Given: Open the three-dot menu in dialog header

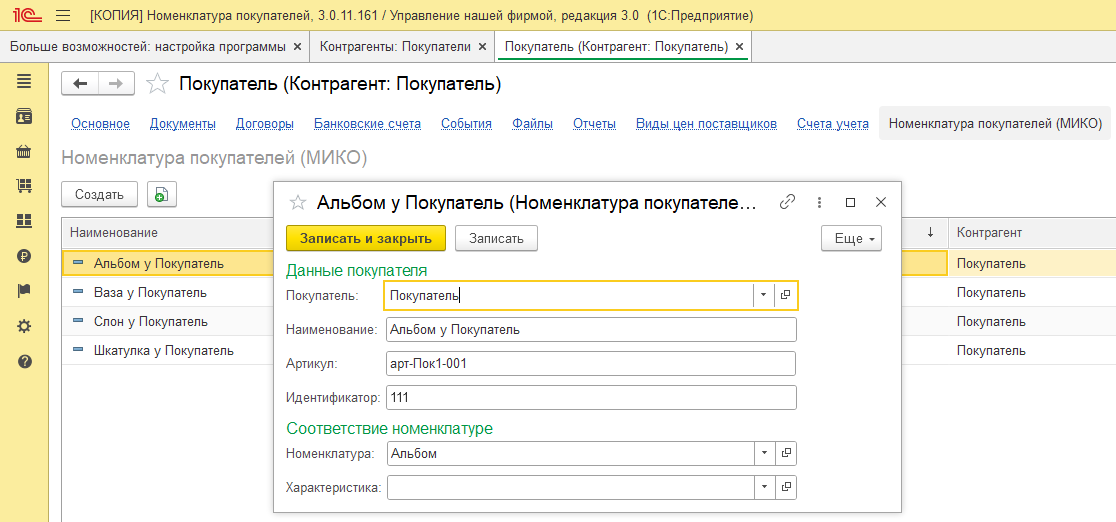Looking at the screenshot, I should (819, 202).
